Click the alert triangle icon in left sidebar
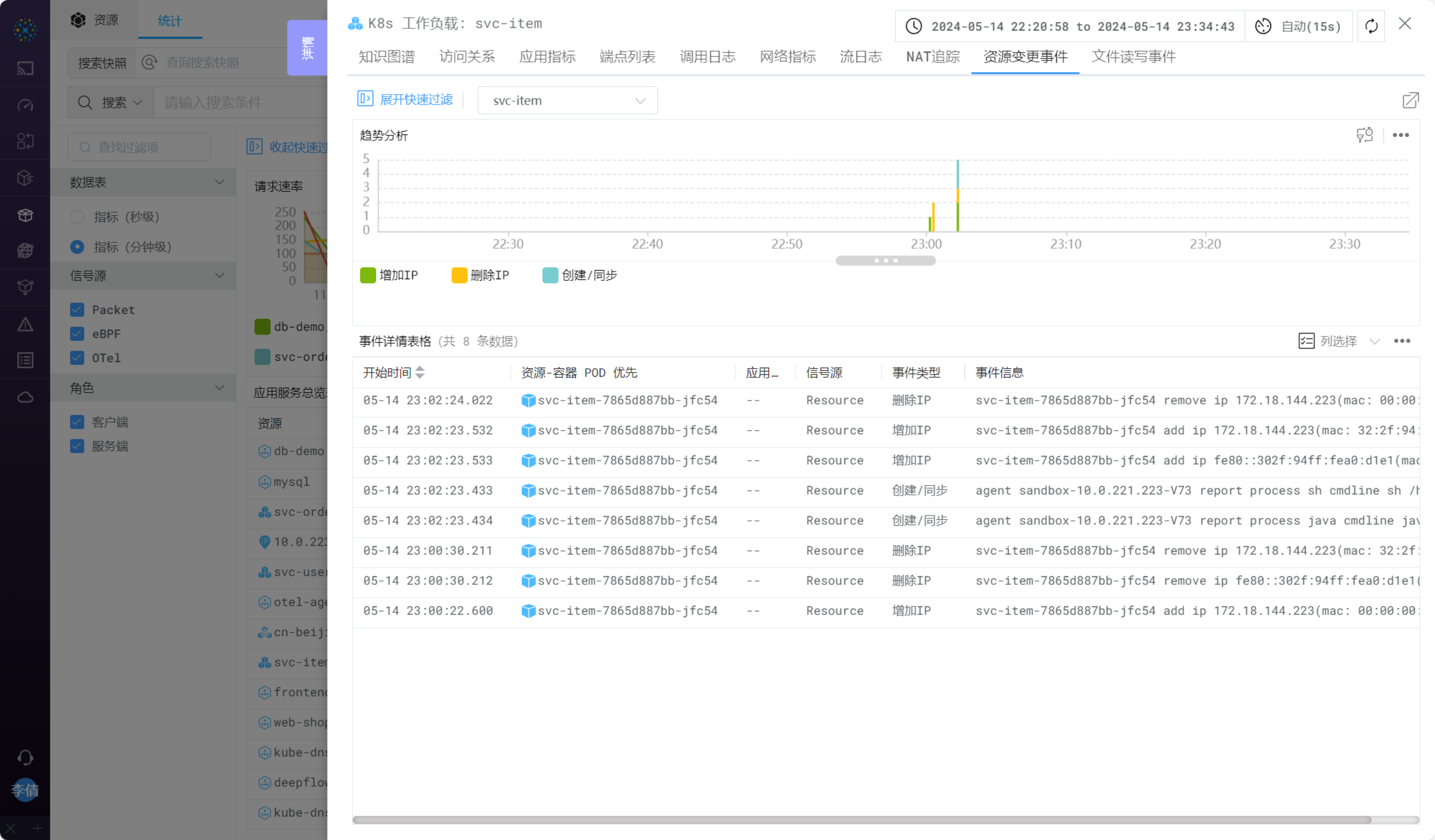Image resolution: width=1435 pixels, height=840 pixels. tap(25, 325)
